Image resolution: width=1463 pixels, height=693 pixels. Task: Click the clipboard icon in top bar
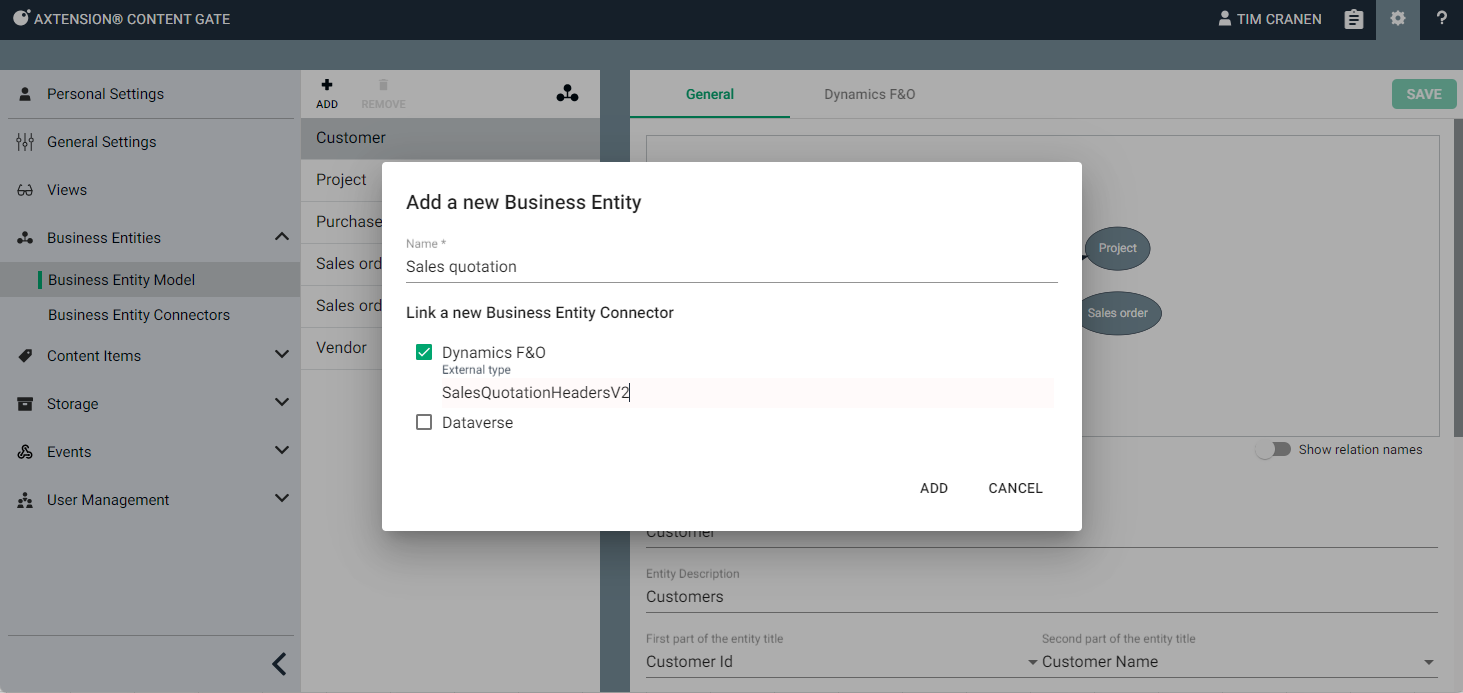pos(1353,19)
